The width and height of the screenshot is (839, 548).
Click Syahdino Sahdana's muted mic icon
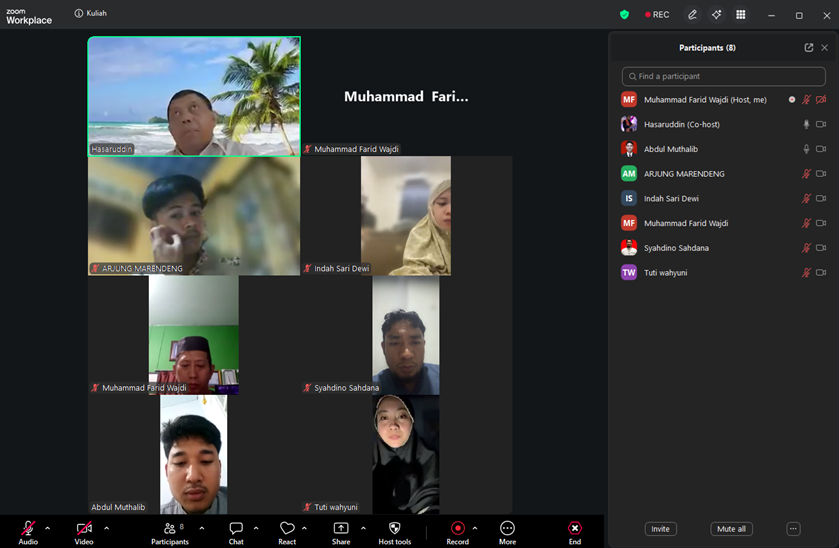click(806, 248)
